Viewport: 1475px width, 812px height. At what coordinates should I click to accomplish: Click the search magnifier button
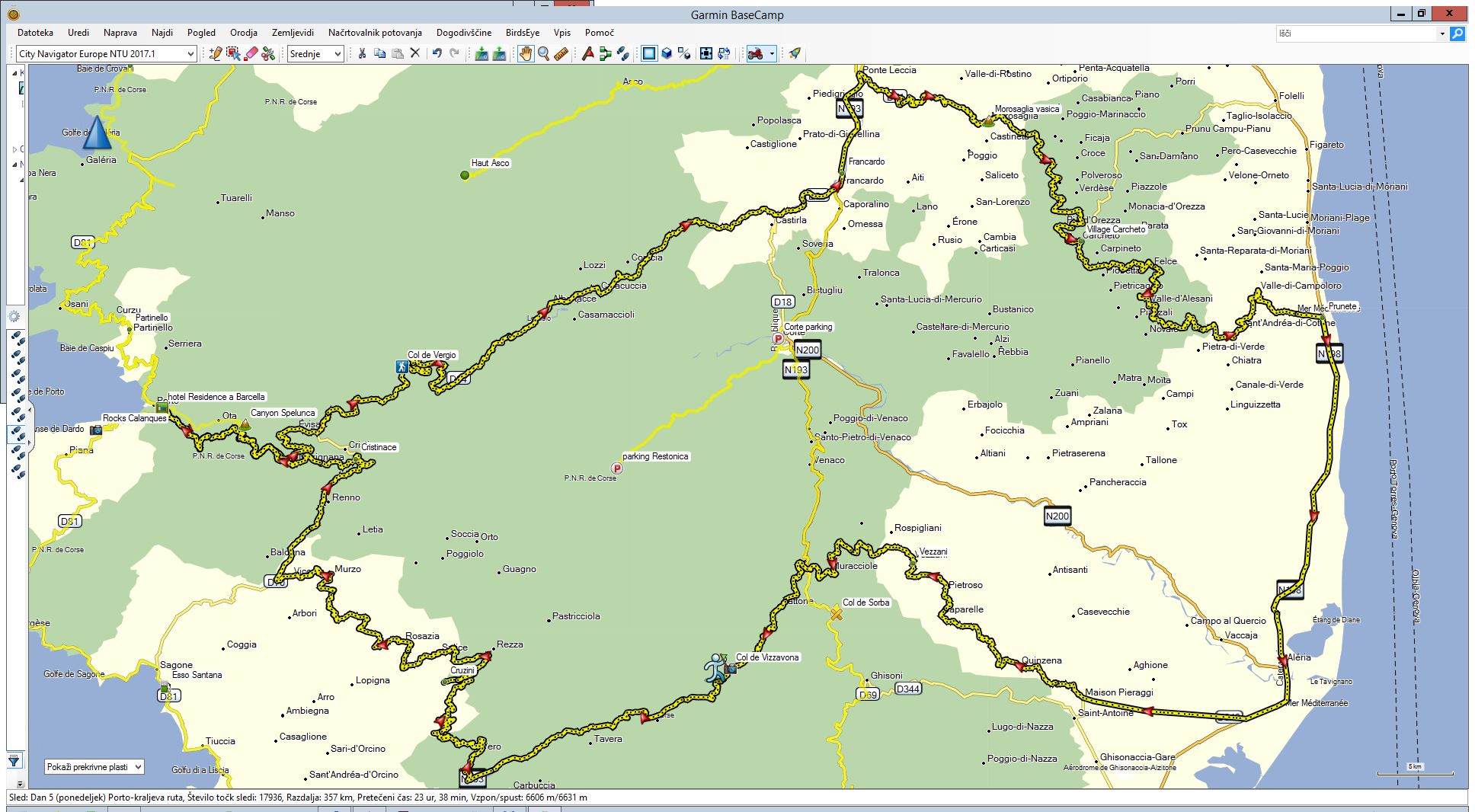click(x=1457, y=34)
